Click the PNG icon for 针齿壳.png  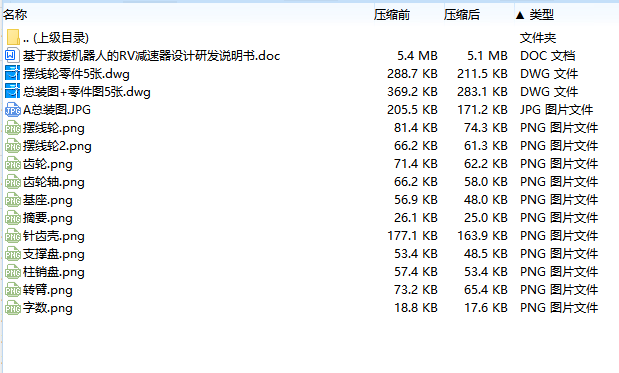tap(13, 236)
